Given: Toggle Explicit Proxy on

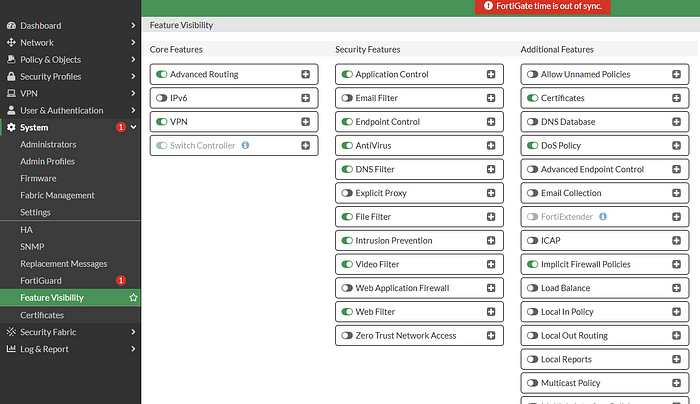Looking at the screenshot, I should click(x=347, y=193).
